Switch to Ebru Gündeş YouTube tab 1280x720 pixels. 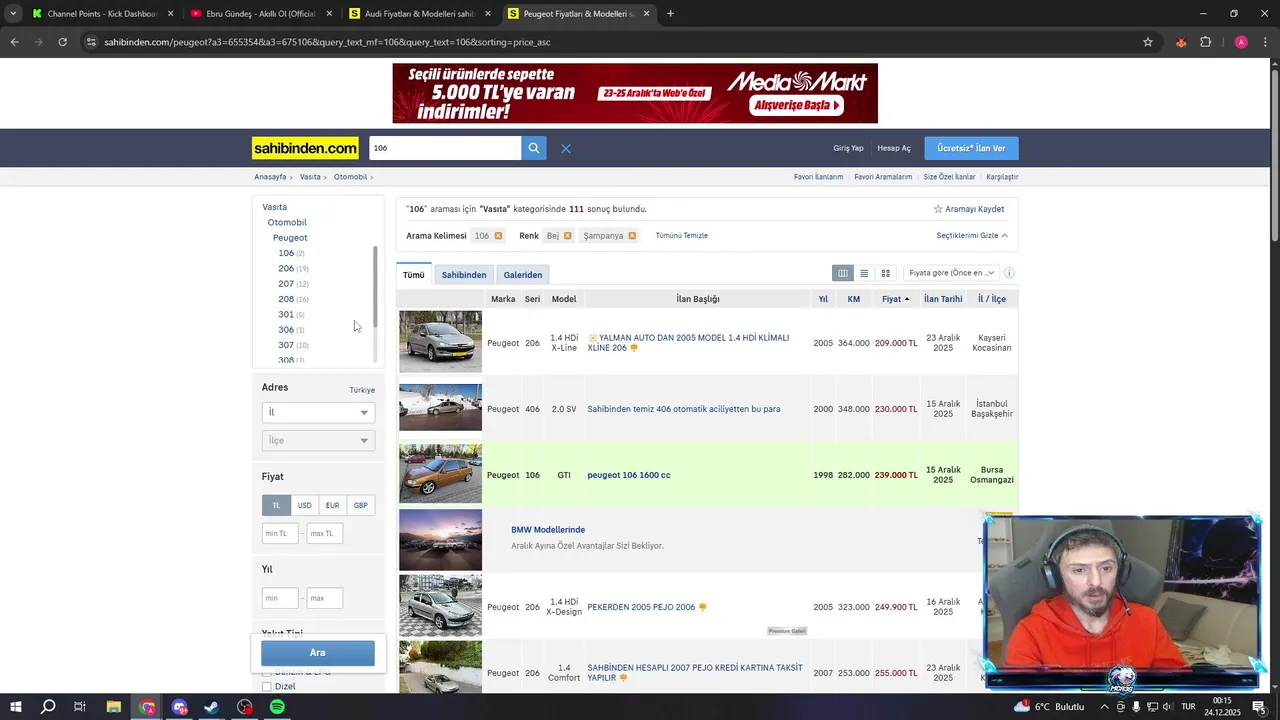click(260, 14)
